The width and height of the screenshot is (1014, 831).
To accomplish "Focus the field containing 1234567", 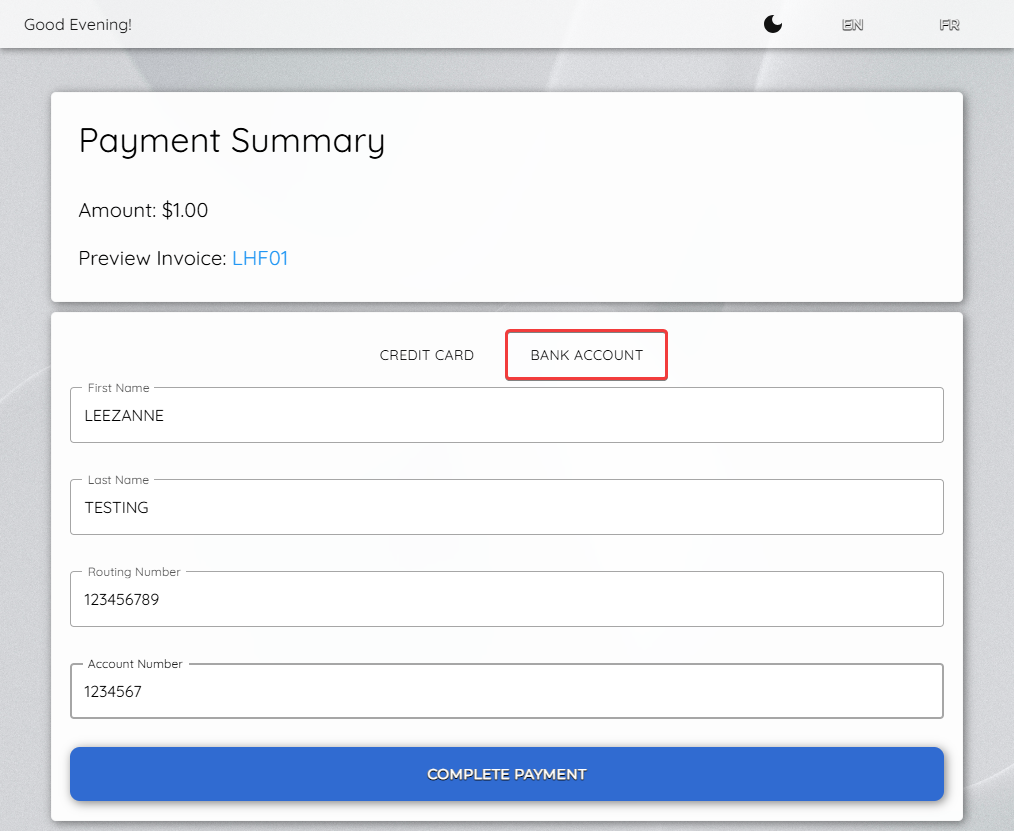I will [506, 692].
